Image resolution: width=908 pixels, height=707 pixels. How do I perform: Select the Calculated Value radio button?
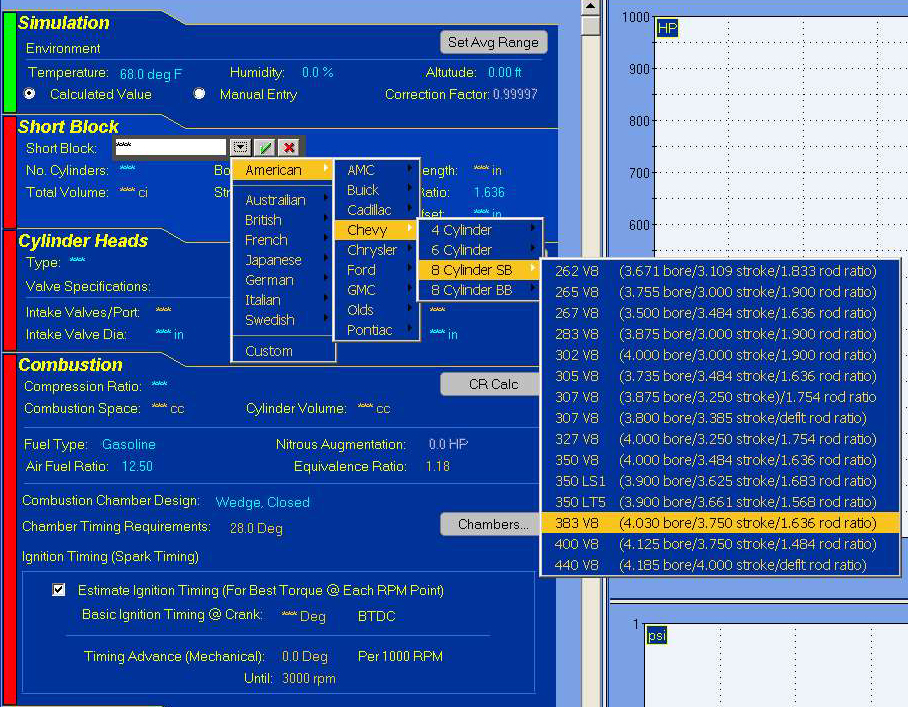click(30, 93)
